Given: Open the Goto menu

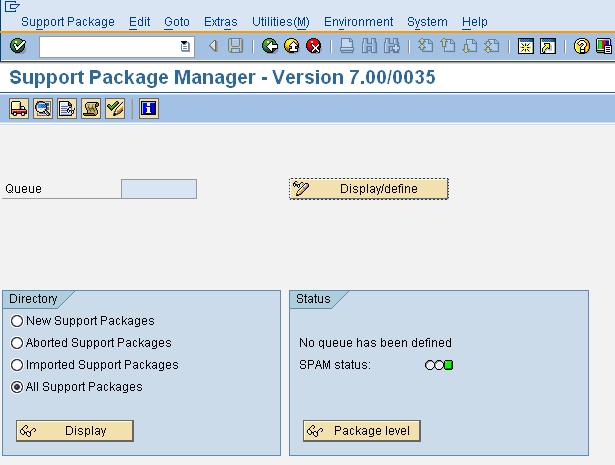Looking at the screenshot, I should pos(177,22).
